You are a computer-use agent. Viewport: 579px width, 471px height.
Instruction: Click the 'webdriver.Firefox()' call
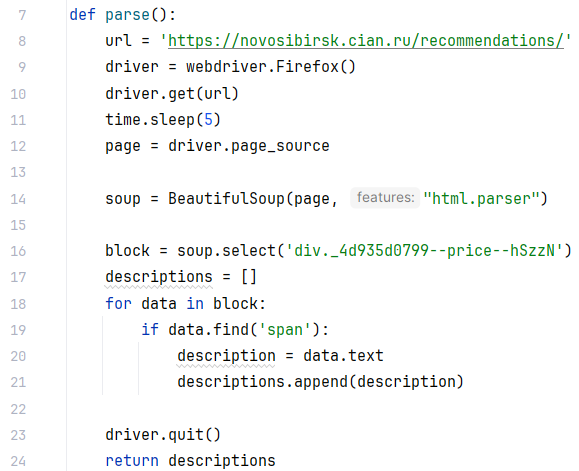[x=271, y=67]
